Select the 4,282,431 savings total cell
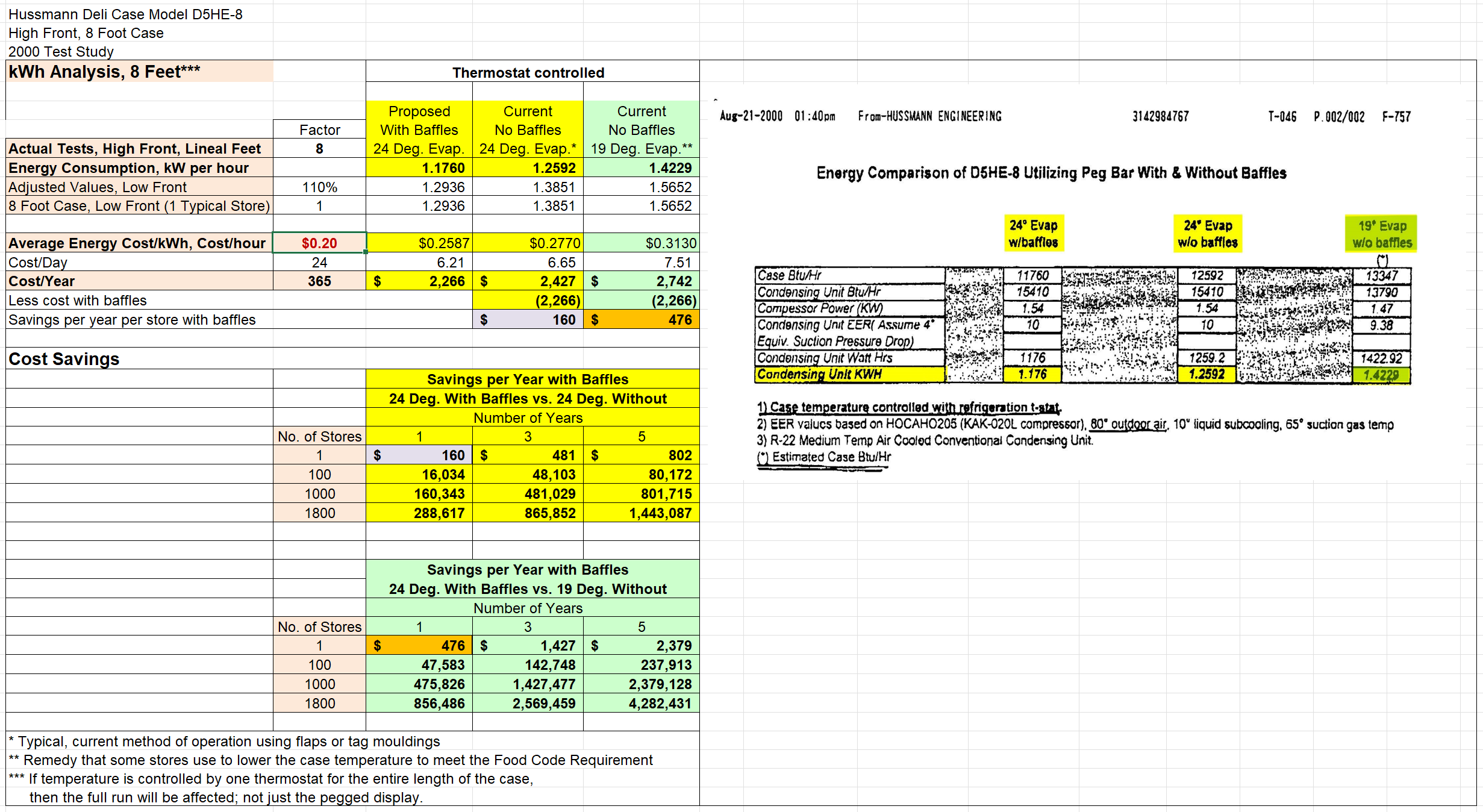Screen dimensions: 1483x812 (641, 703)
